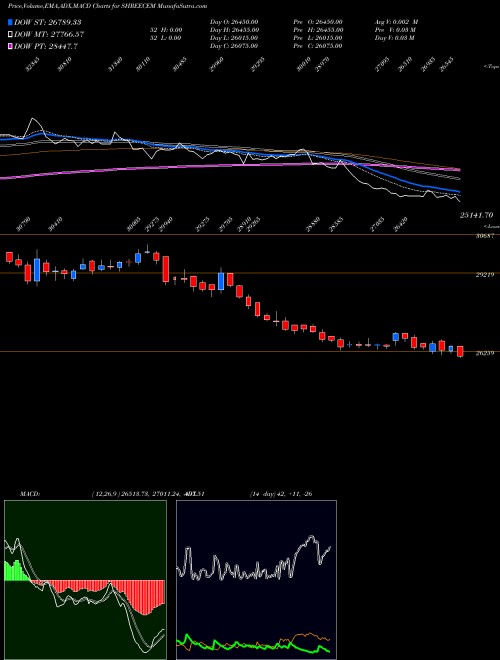500x660 pixels.
Task: Click the Pre C previous close value
Action: click(x=317, y=46)
